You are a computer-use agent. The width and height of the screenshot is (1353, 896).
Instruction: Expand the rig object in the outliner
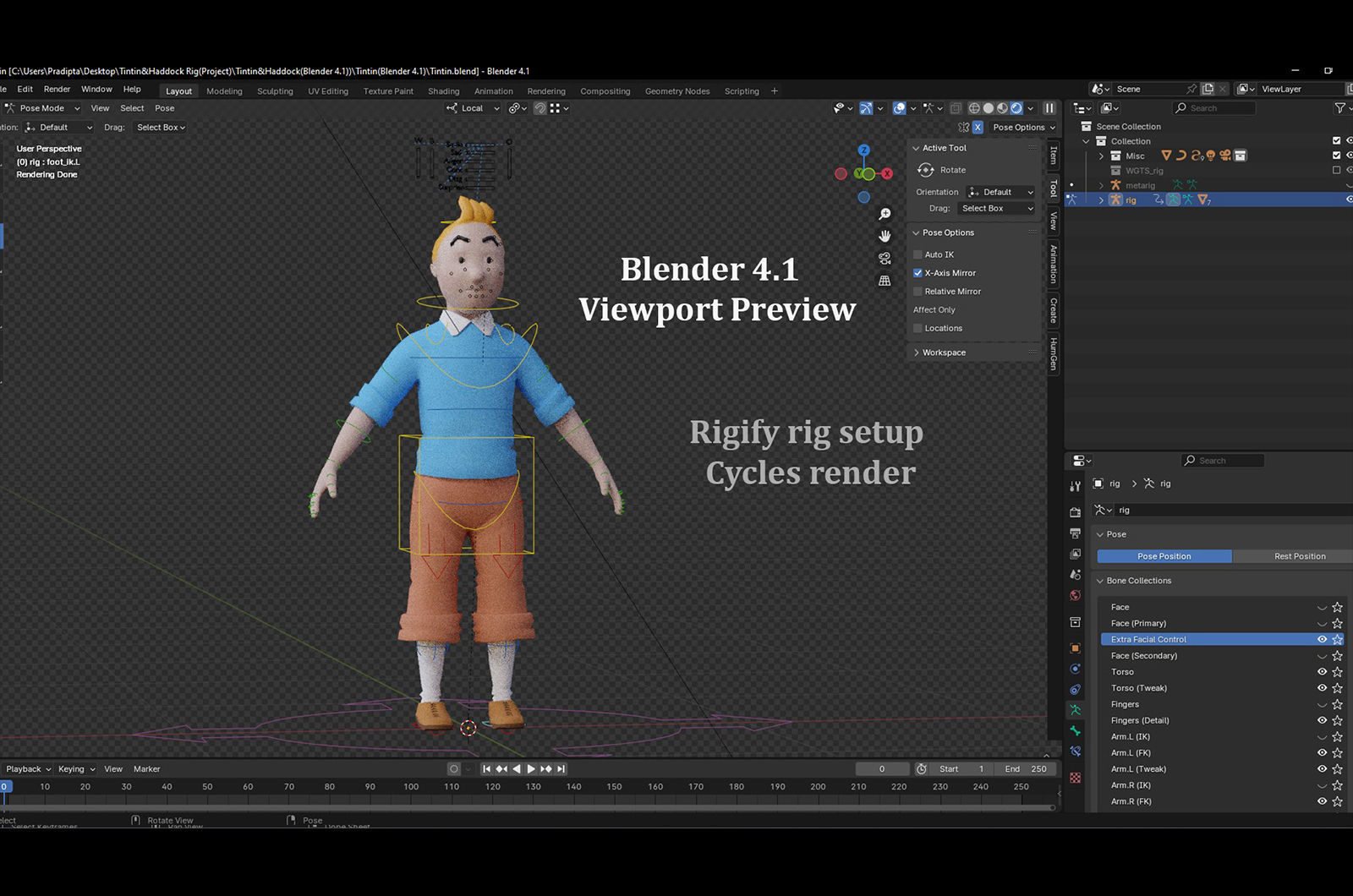1101,200
